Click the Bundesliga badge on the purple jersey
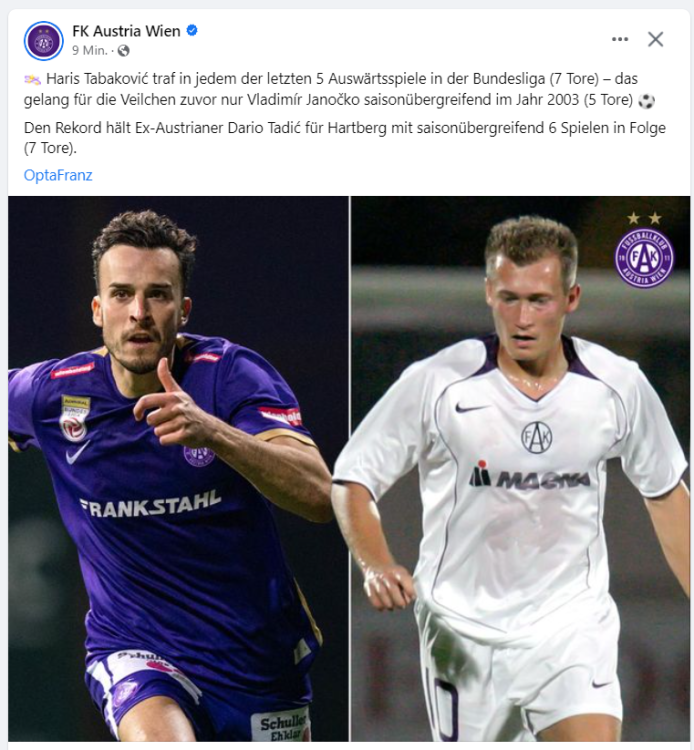Viewport: 694px width, 750px height. (x=74, y=418)
